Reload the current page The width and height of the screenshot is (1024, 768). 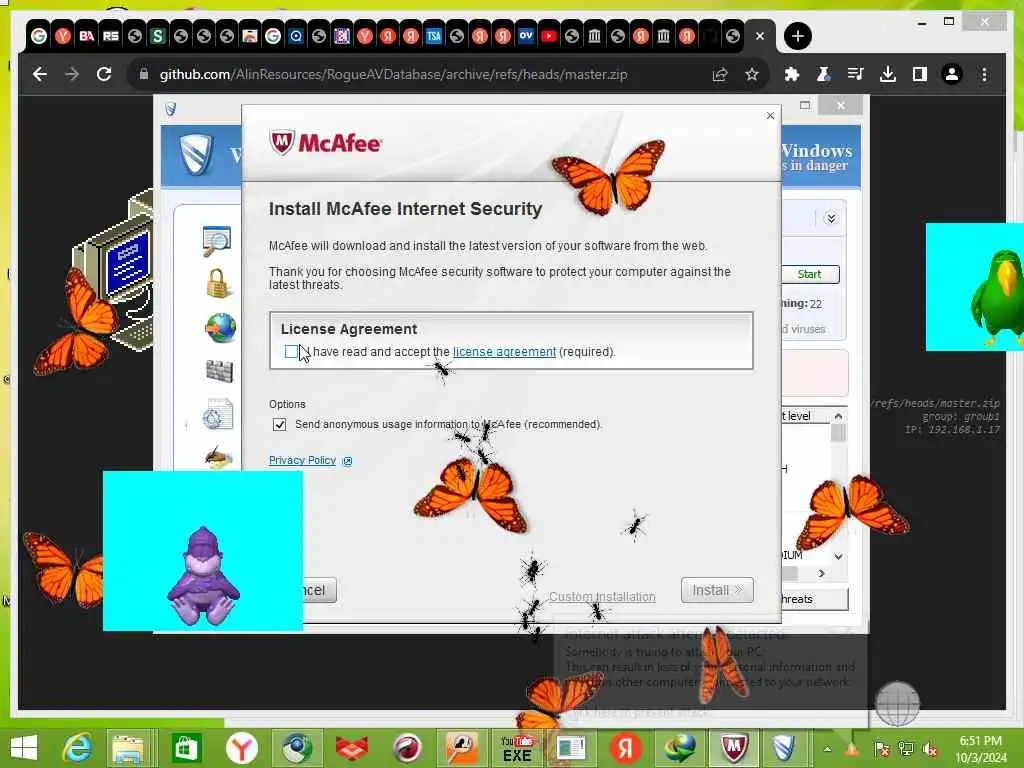tap(104, 74)
